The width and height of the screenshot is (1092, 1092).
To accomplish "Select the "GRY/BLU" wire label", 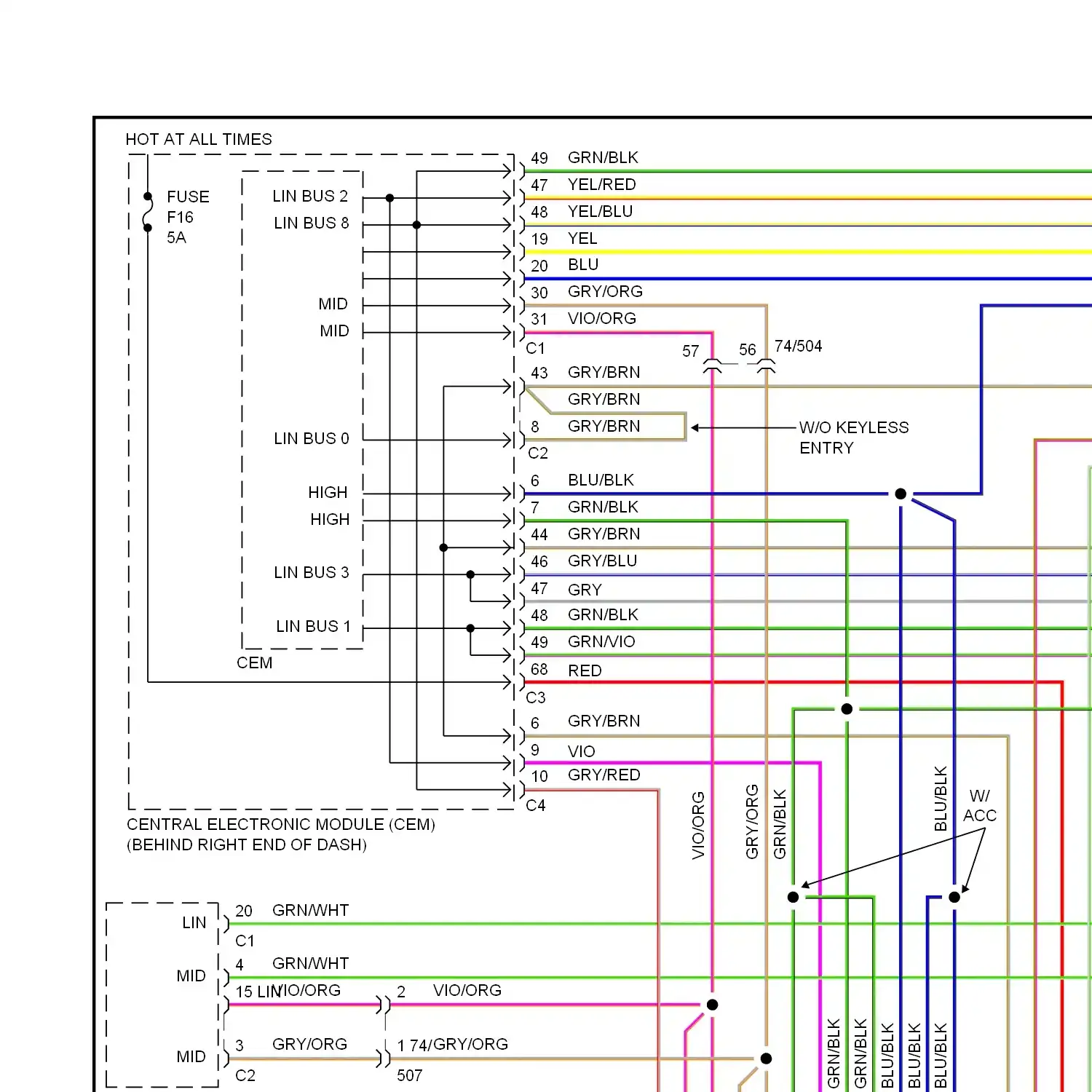I will (x=602, y=561).
